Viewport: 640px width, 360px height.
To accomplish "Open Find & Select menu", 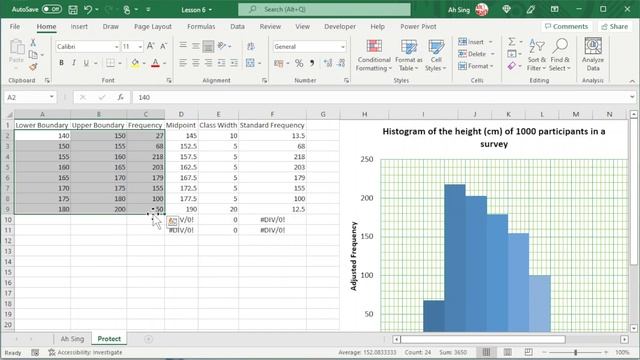I will pos(560,56).
